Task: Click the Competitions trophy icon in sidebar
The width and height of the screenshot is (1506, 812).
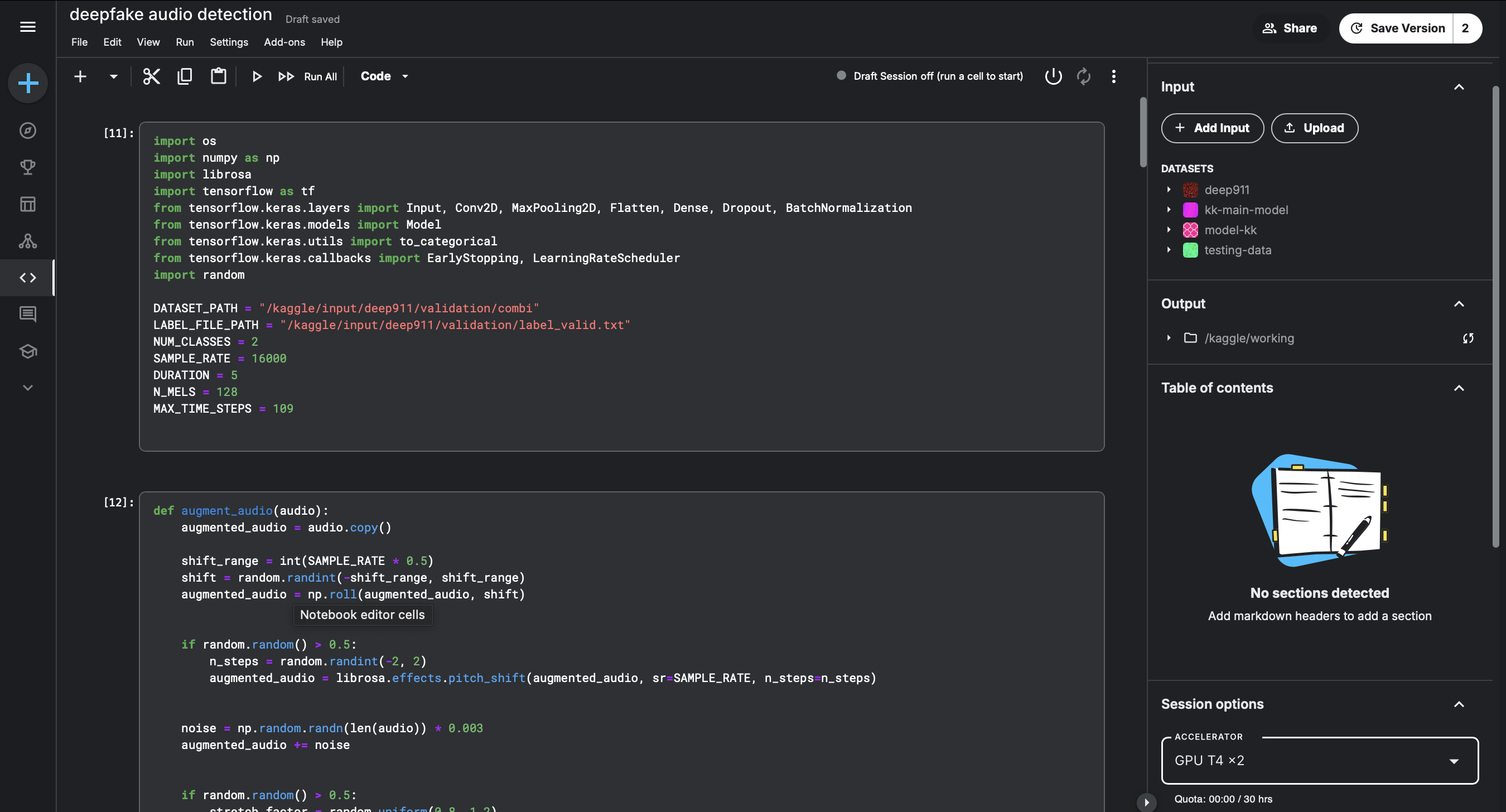Action: pos(27,167)
